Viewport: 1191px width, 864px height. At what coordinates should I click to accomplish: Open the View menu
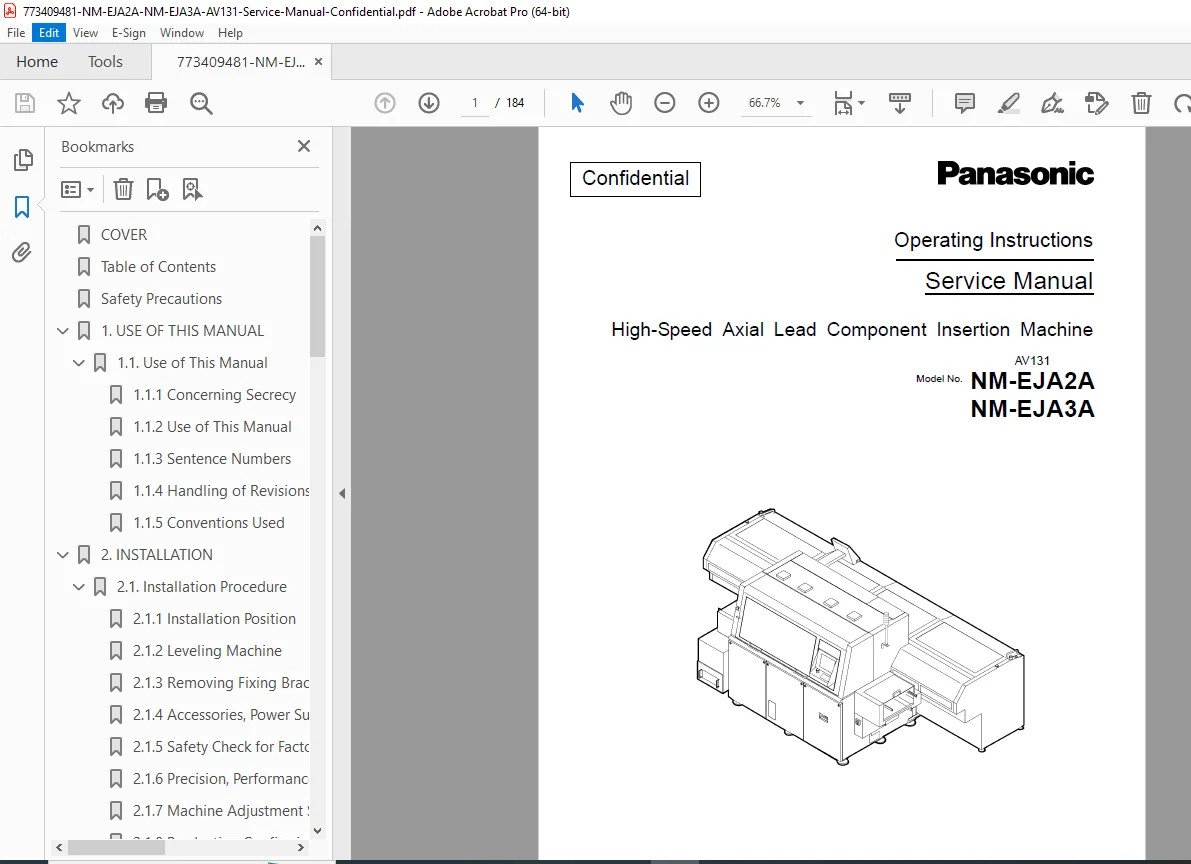click(x=85, y=33)
